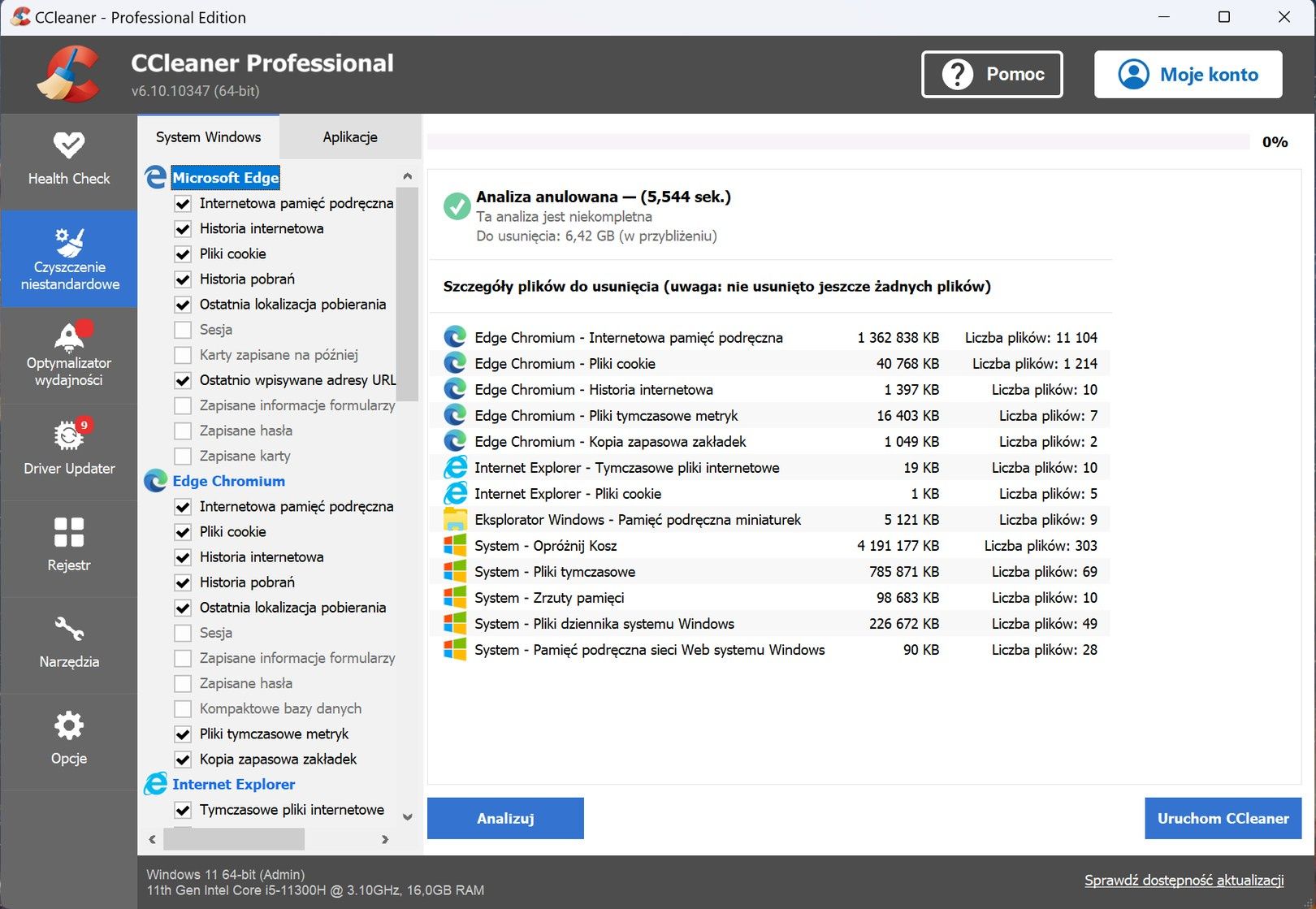
Task: Click vertical scrollbar thumb in cleaning list
Action: [407, 294]
